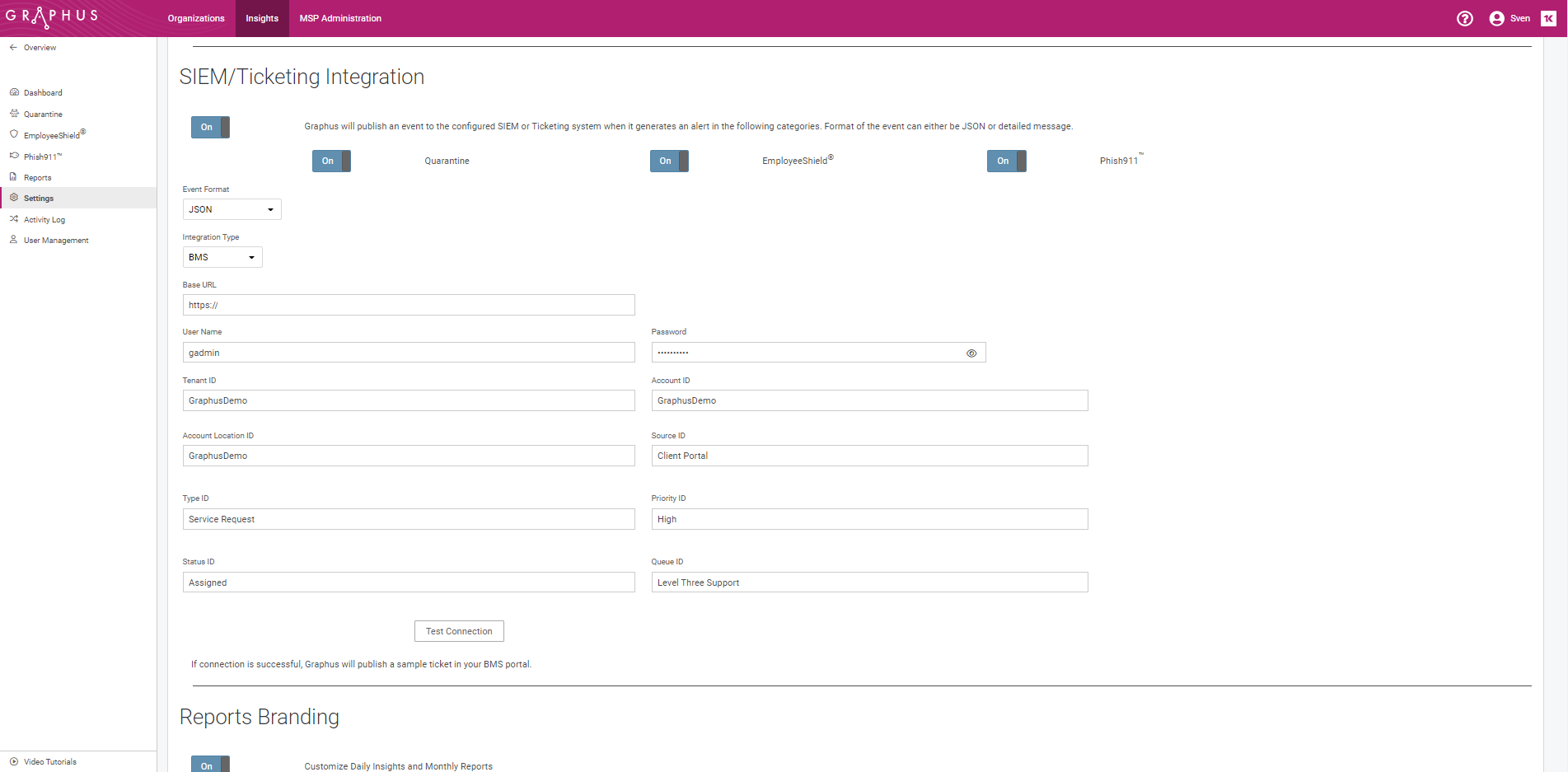
Task: Open the Dashboard from the sidebar
Action: coord(43,92)
